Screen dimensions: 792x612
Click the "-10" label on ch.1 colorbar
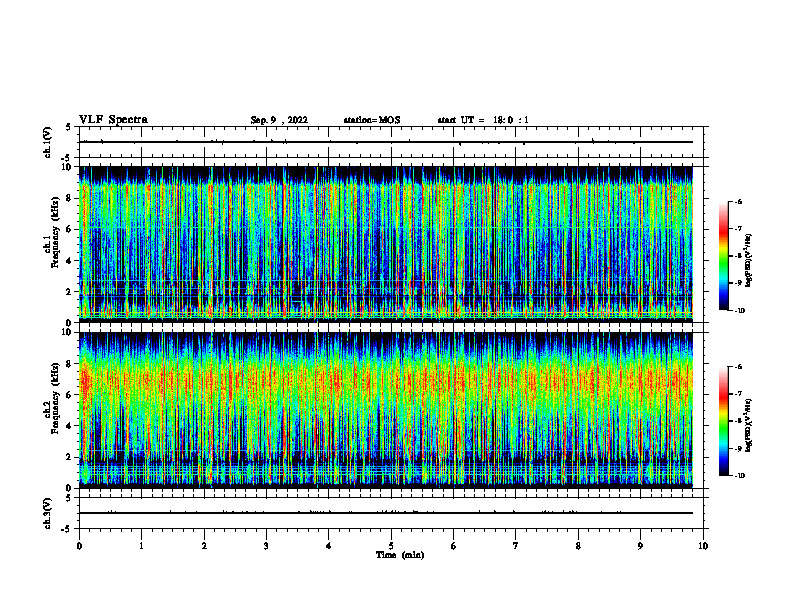740,311
